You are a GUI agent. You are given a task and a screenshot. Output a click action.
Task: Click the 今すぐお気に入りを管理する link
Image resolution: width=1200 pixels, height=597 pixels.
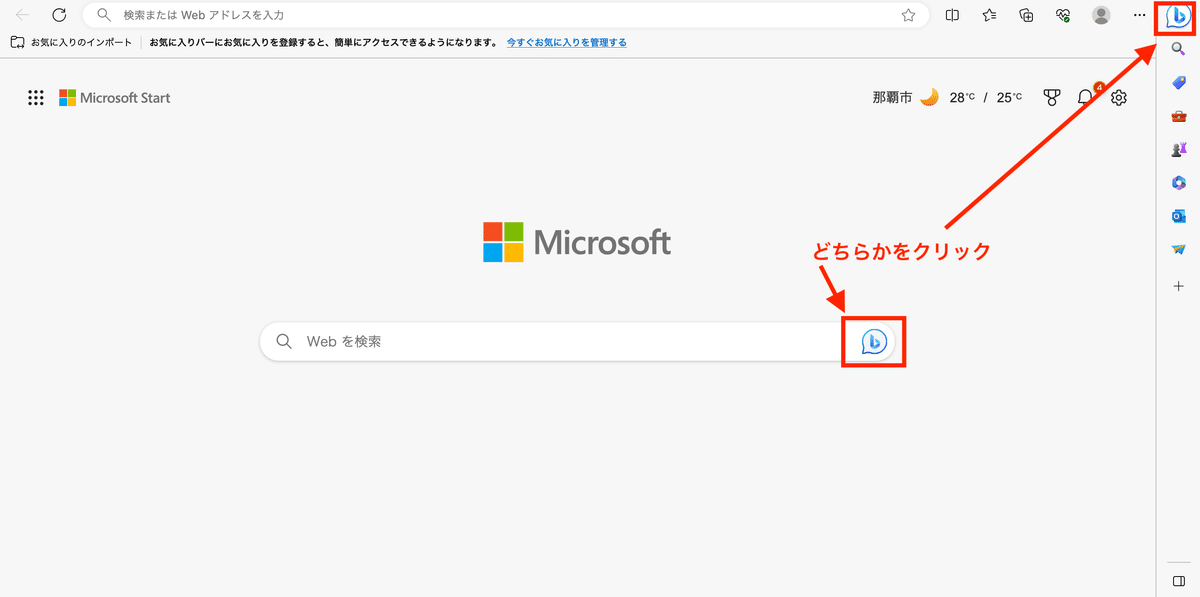pyautogui.click(x=567, y=43)
